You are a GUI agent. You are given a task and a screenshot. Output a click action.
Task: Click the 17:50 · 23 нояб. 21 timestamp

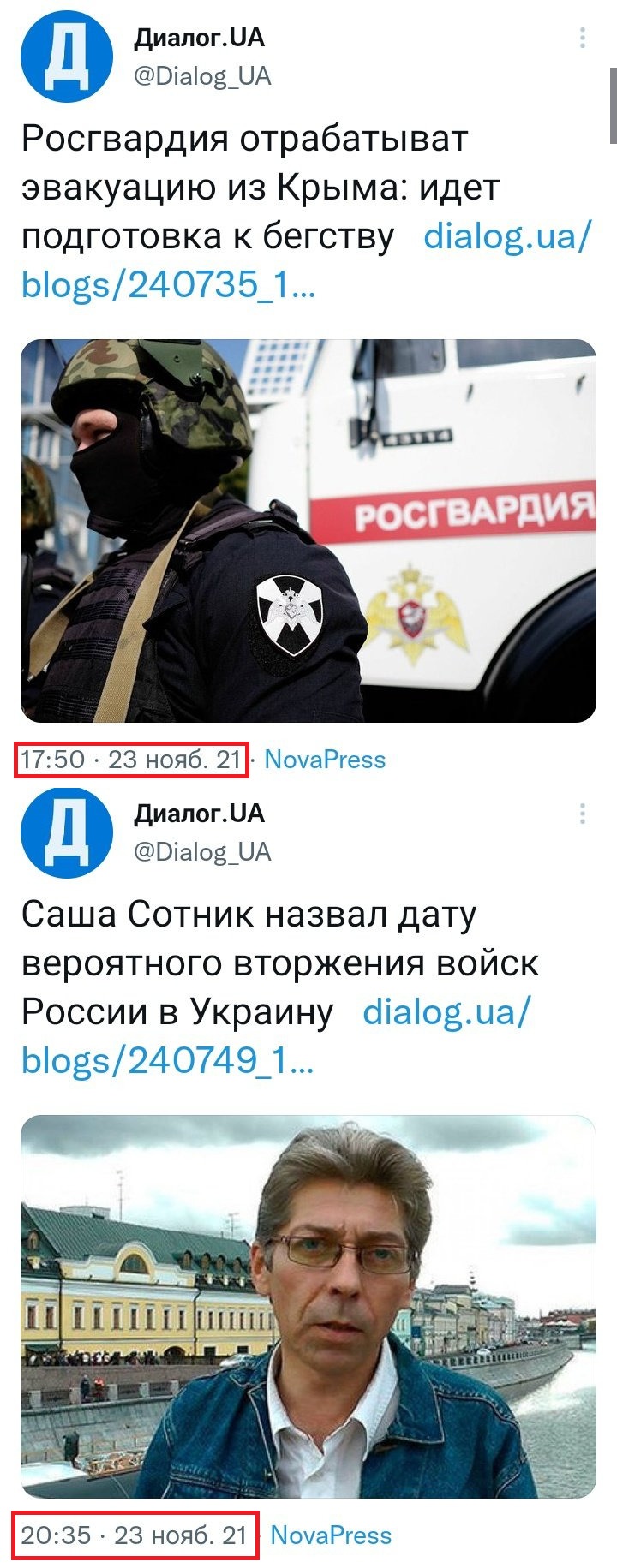pos(131,760)
